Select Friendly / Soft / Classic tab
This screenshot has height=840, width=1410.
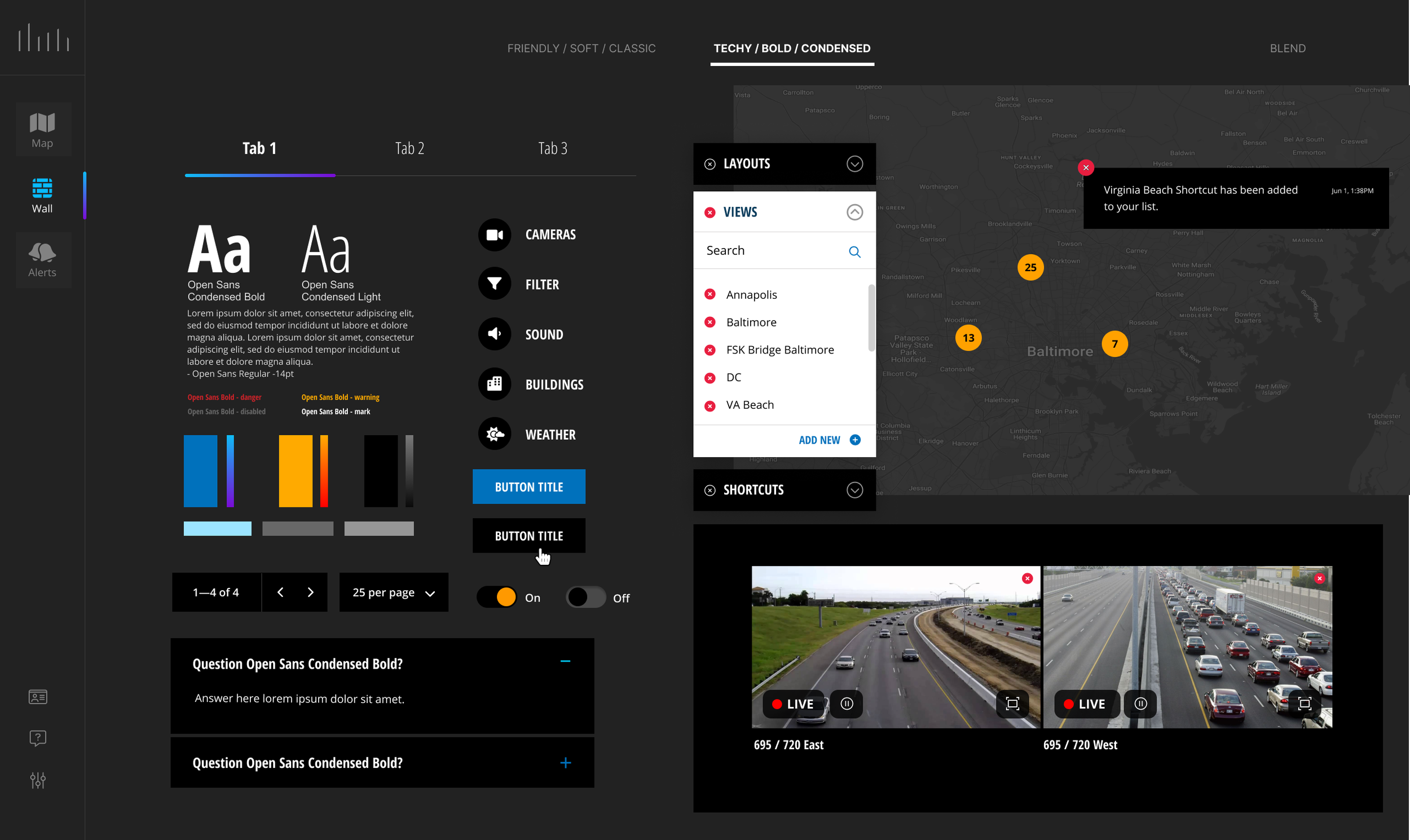coord(581,48)
